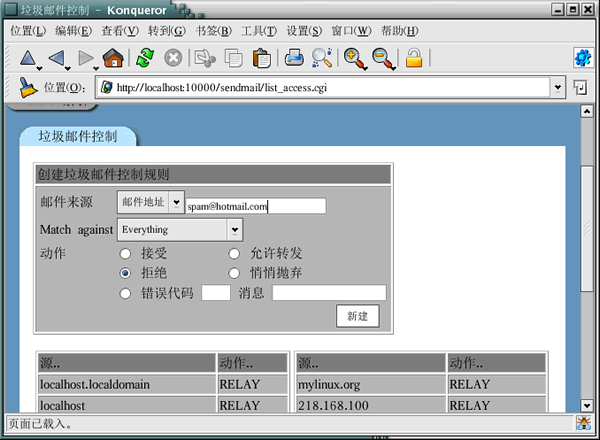Click the vertical scrollbar thumb
Viewport: 600px width, 440px height.
click(587, 229)
